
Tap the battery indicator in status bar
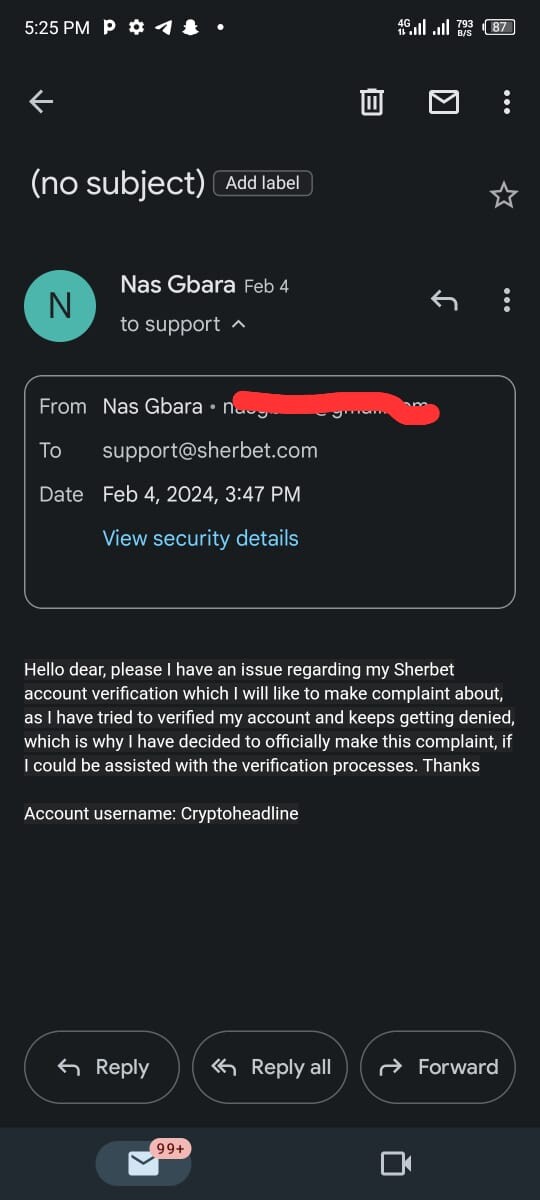(499, 28)
